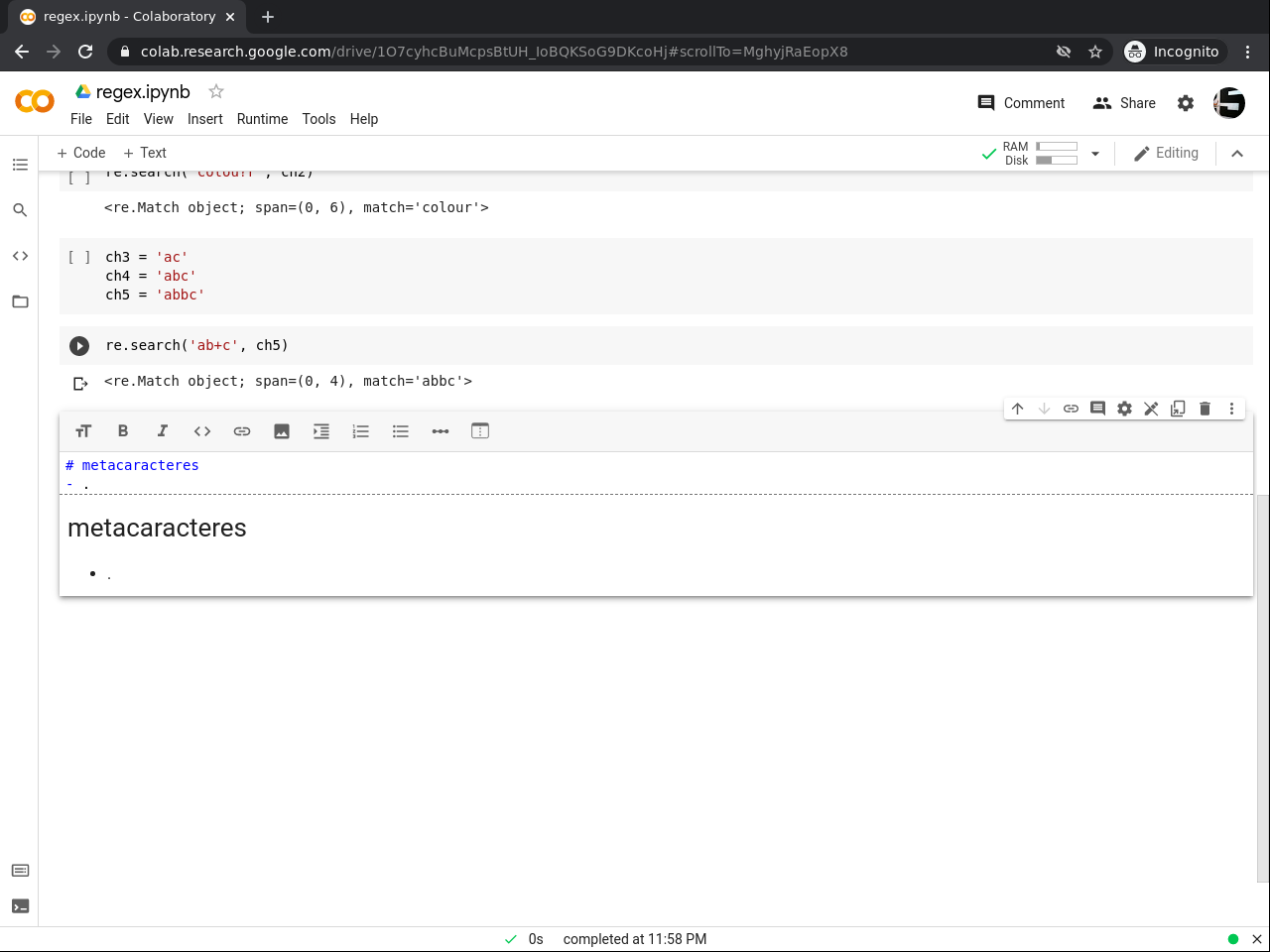Bookmark this page with the star

1095,52
